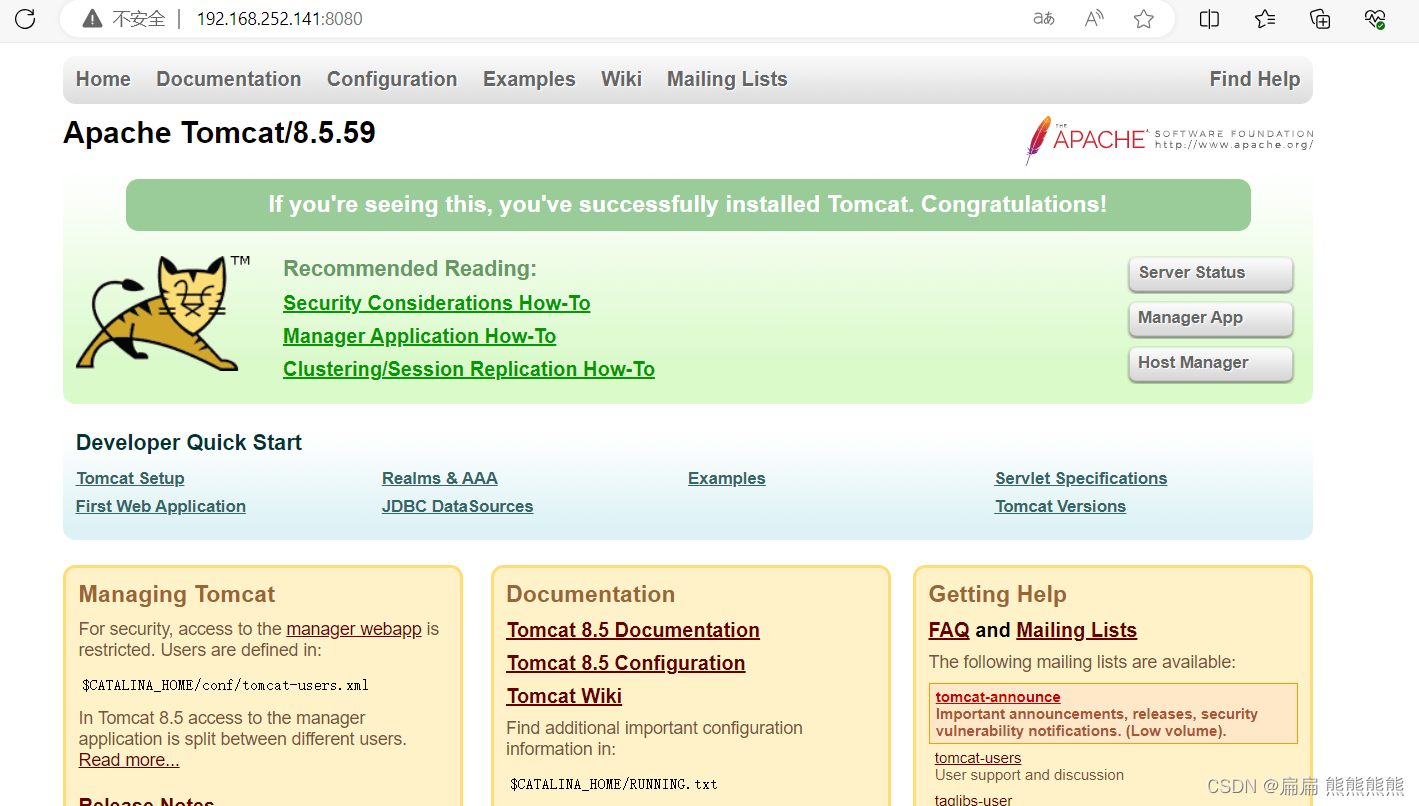Click the Server Status button
Screen dimensions: 1419x806
(1210, 273)
